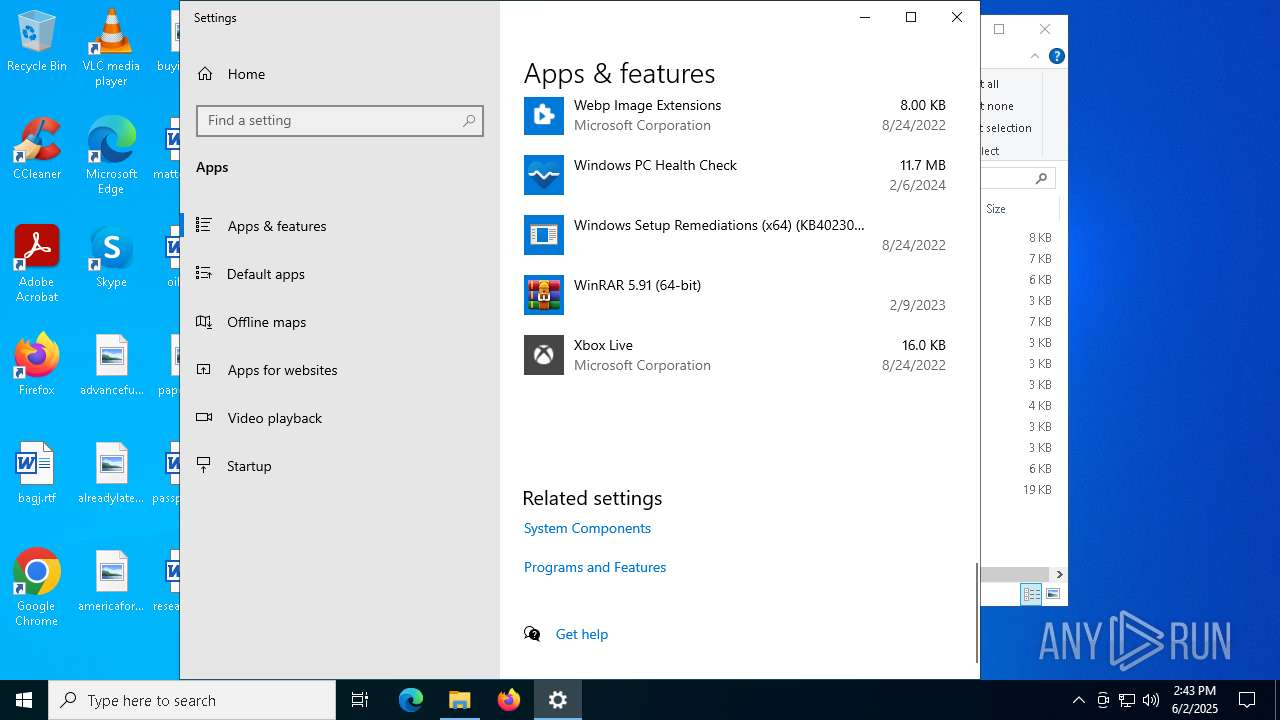Open File Explorer in the taskbar

pyautogui.click(x=460, y=700)
